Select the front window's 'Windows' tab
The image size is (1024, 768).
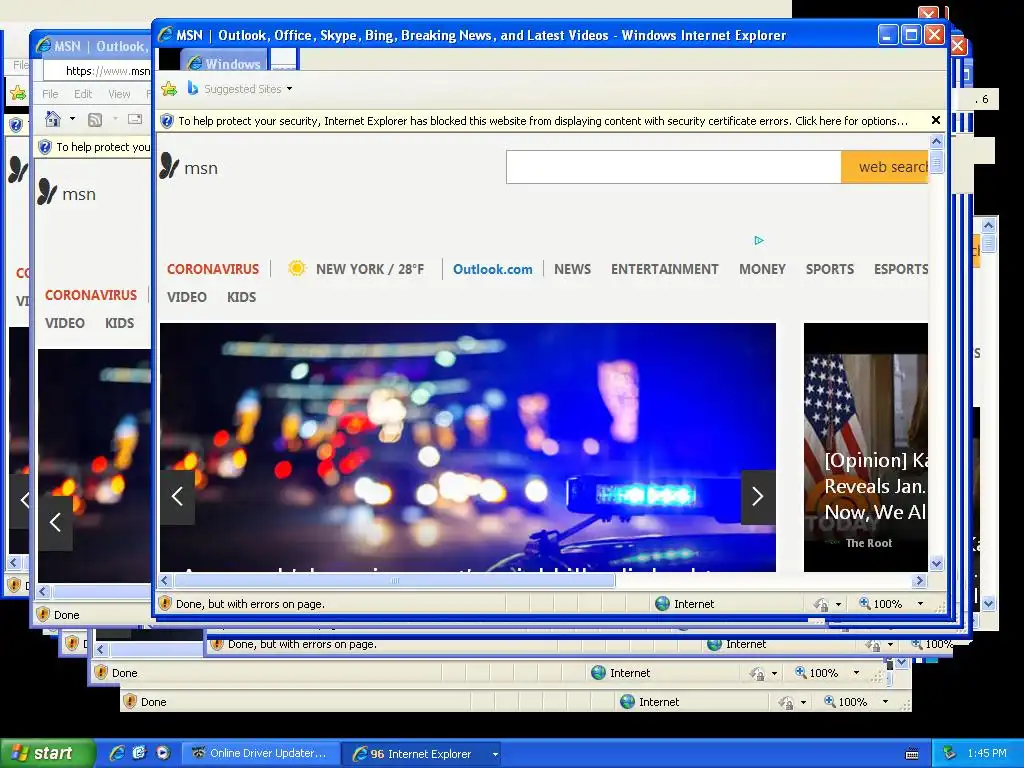pyautogui.click(x=224, y=61)
